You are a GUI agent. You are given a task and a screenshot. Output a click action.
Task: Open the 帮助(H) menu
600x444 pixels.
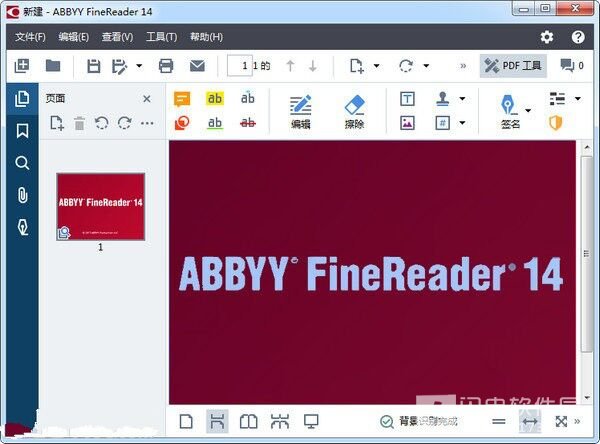click(x=207, y=37)
